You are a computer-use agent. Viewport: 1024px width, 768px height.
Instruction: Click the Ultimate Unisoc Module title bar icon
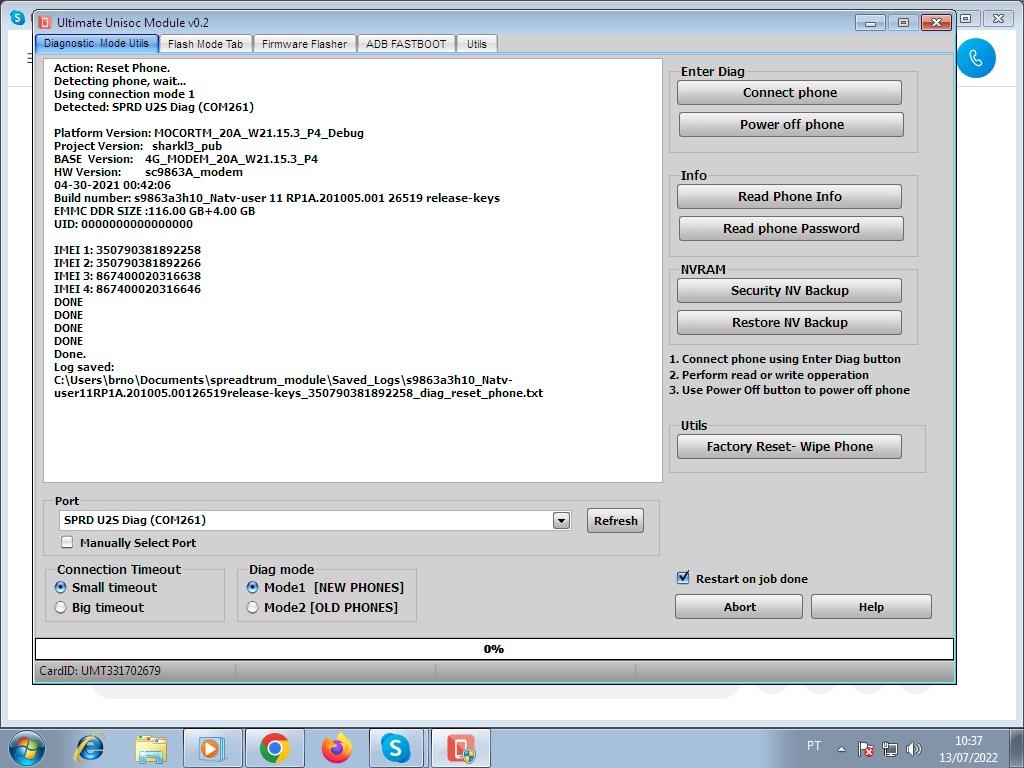click(45, 22)
